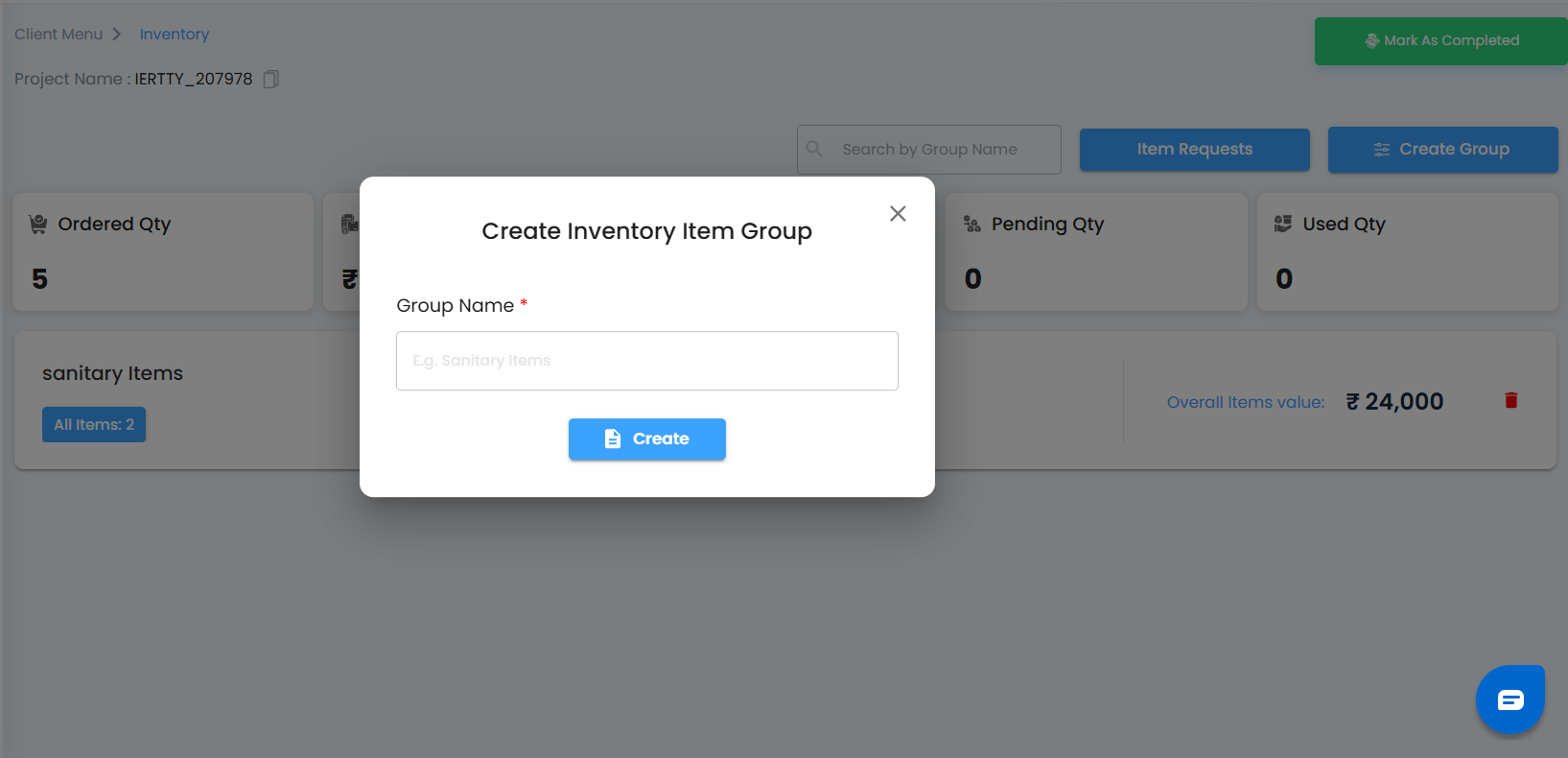This screenshot has height=758, width=1568.
Task: Open the Inventory breadcrumb link
Action: coord(175,35)
